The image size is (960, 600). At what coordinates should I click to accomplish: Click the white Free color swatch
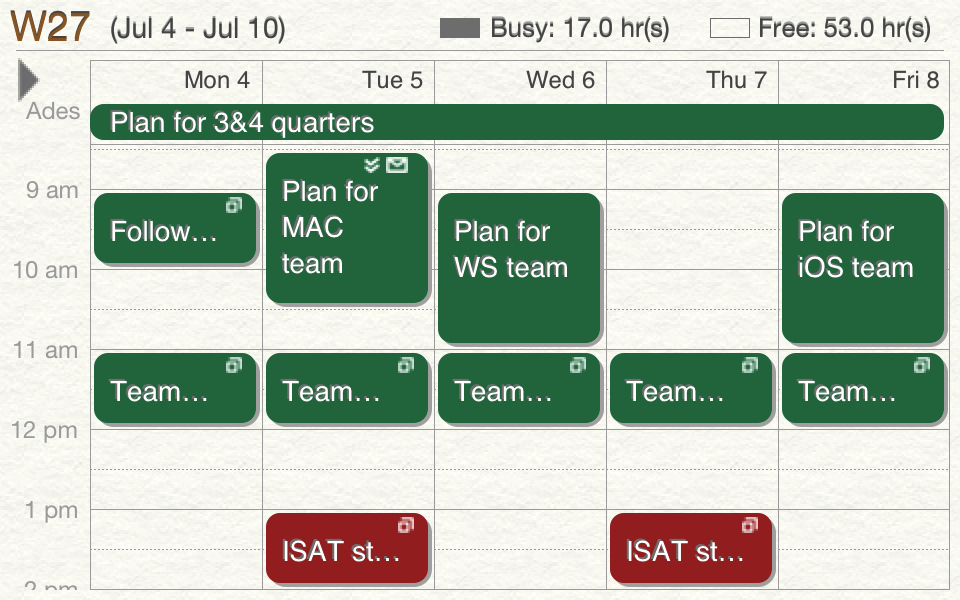point(730,28)
